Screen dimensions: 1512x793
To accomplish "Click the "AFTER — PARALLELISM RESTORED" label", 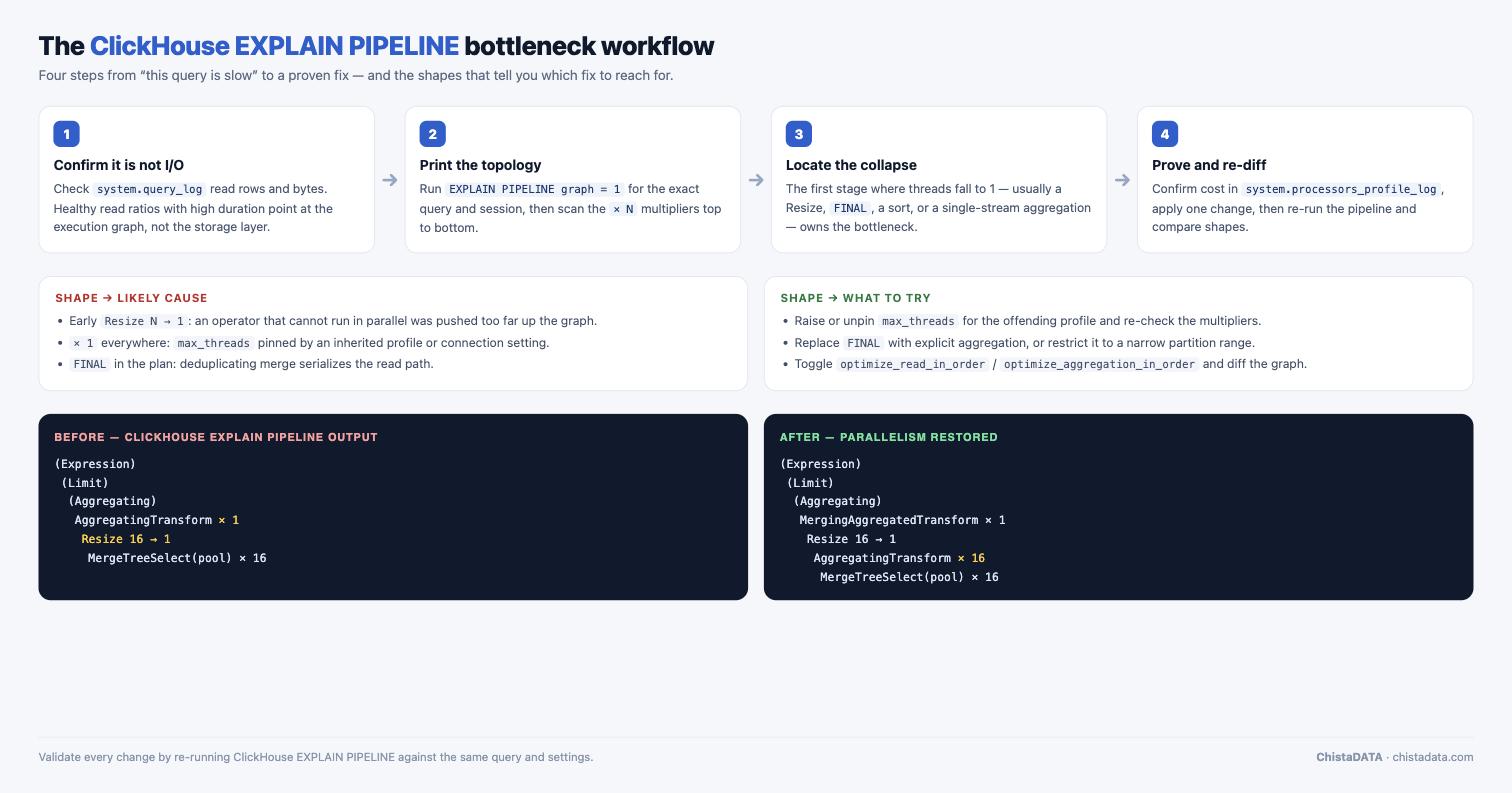I will point(889,437).
